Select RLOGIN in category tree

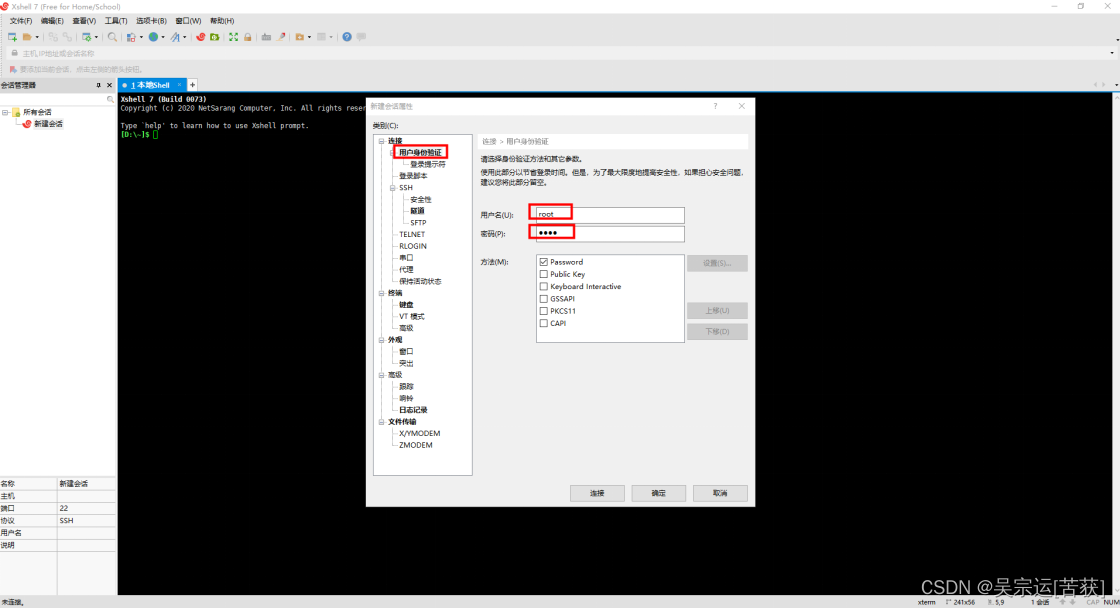click(413, 246)
